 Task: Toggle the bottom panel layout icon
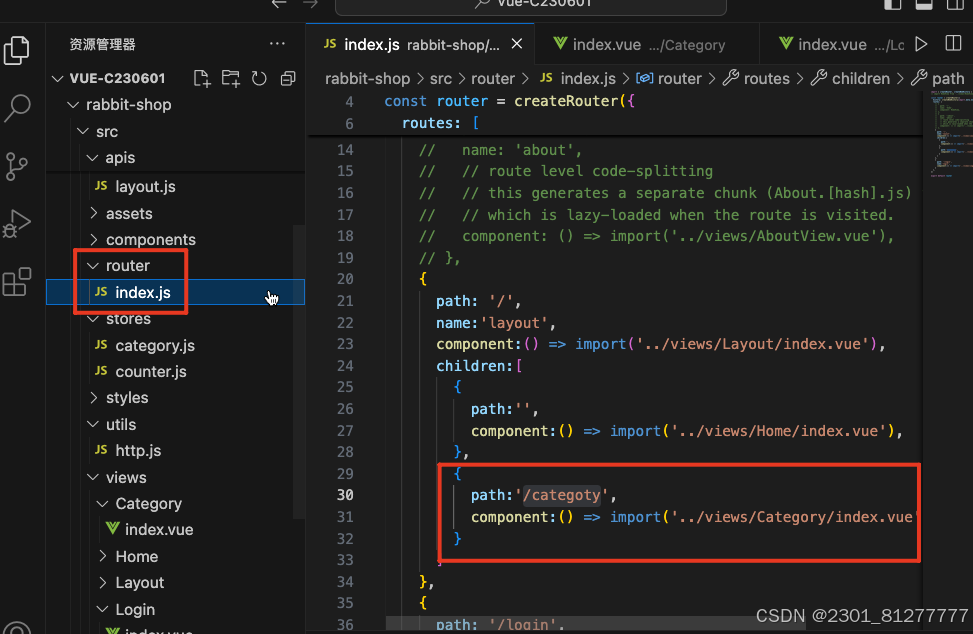coord(924,4)
